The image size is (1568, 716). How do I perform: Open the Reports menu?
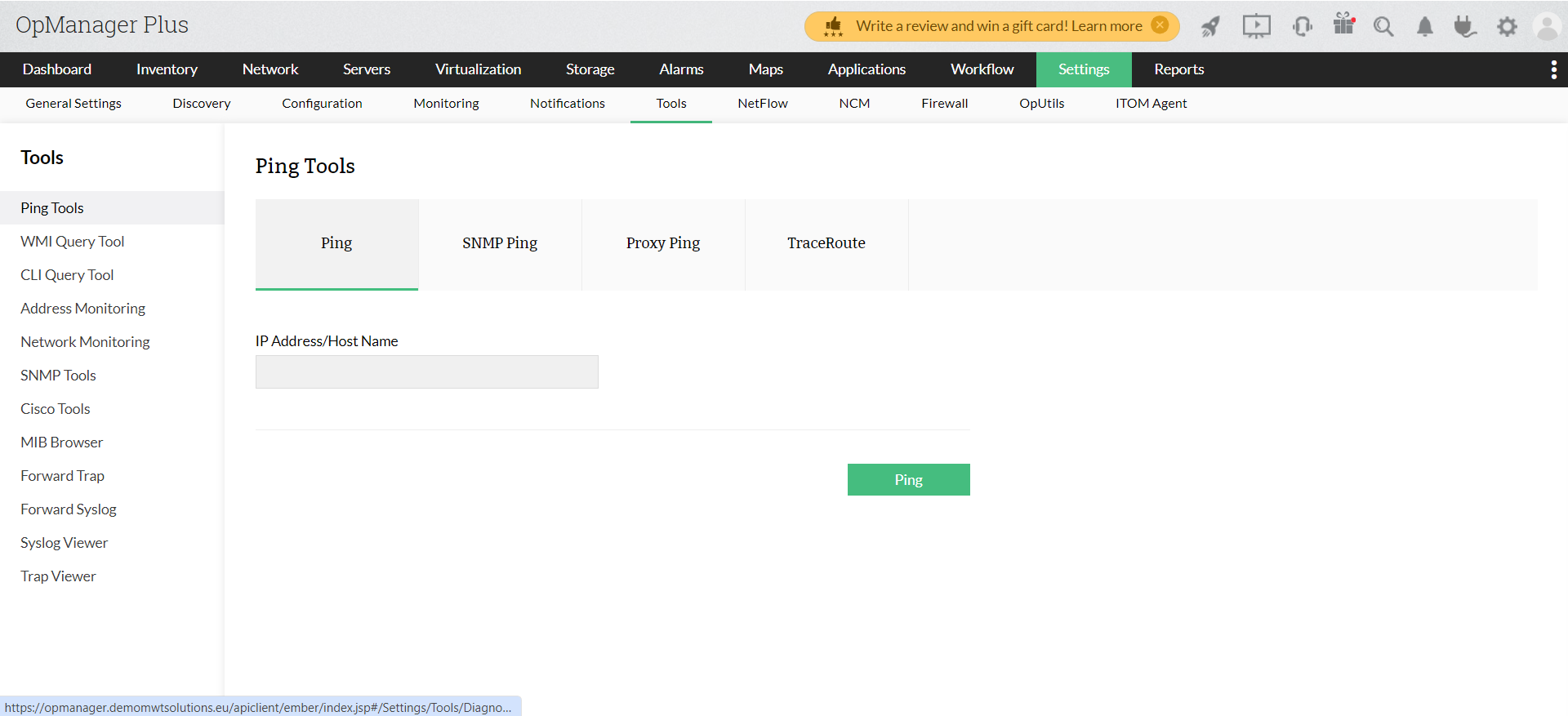click(1179, 69)
